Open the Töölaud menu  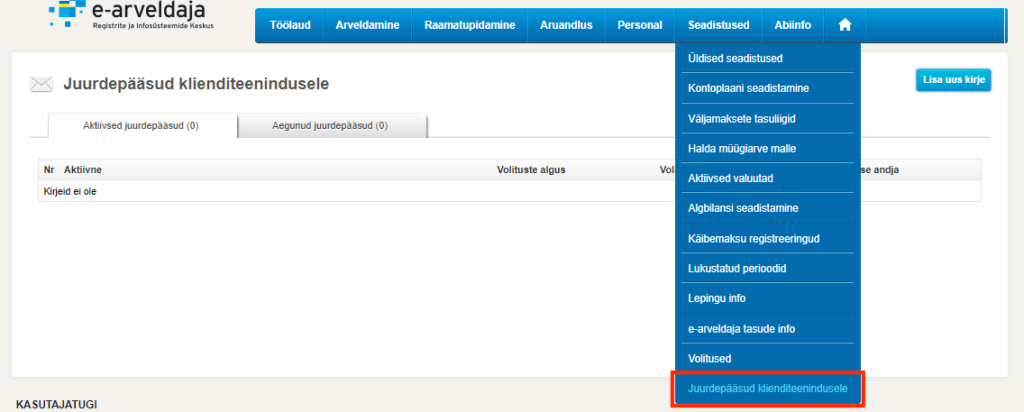point(289,25)
